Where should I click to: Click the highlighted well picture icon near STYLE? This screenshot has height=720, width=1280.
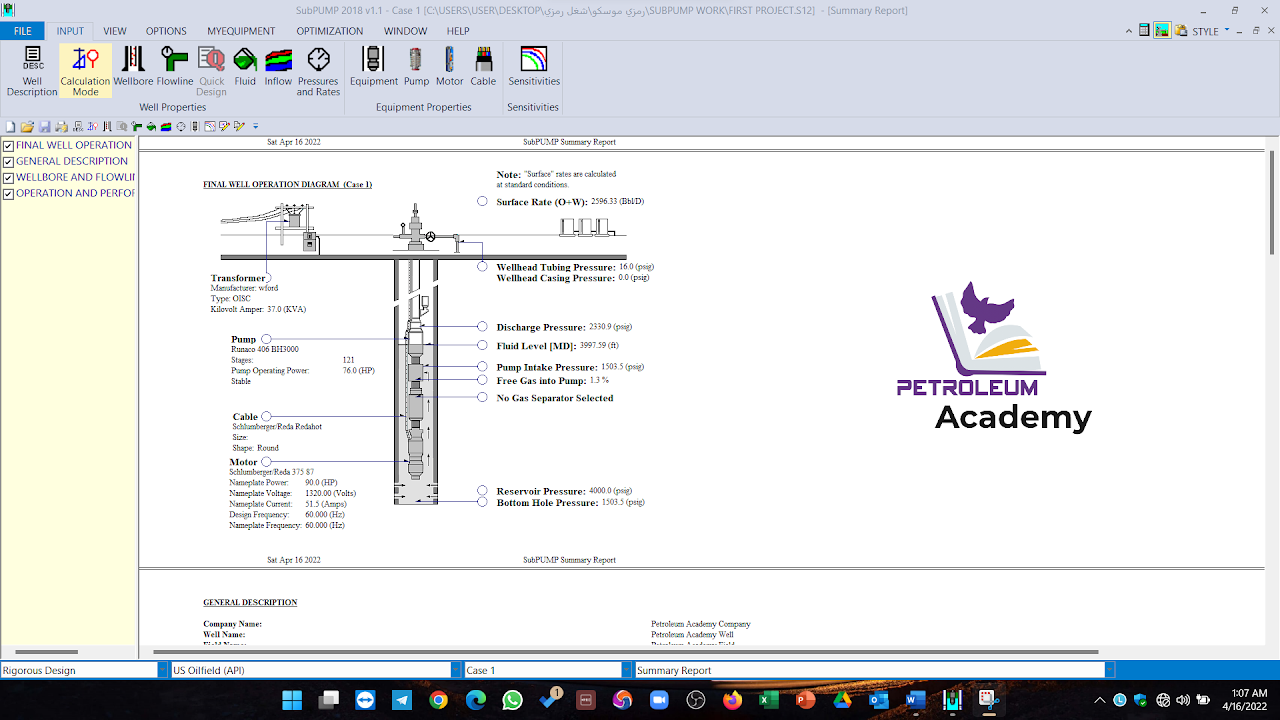click(x=1162, y=31)
